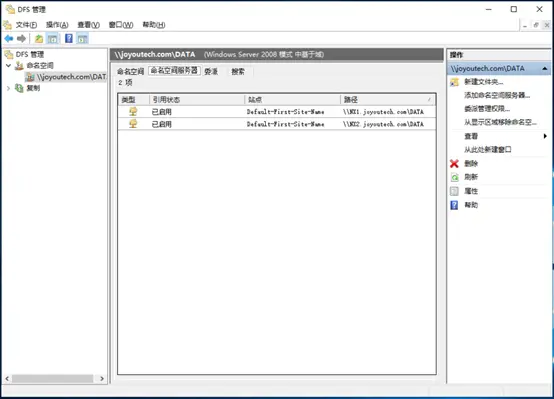Open the 窗口(W) menu
The width and height of the screenshot is (554, 399).
pos(121,25)
